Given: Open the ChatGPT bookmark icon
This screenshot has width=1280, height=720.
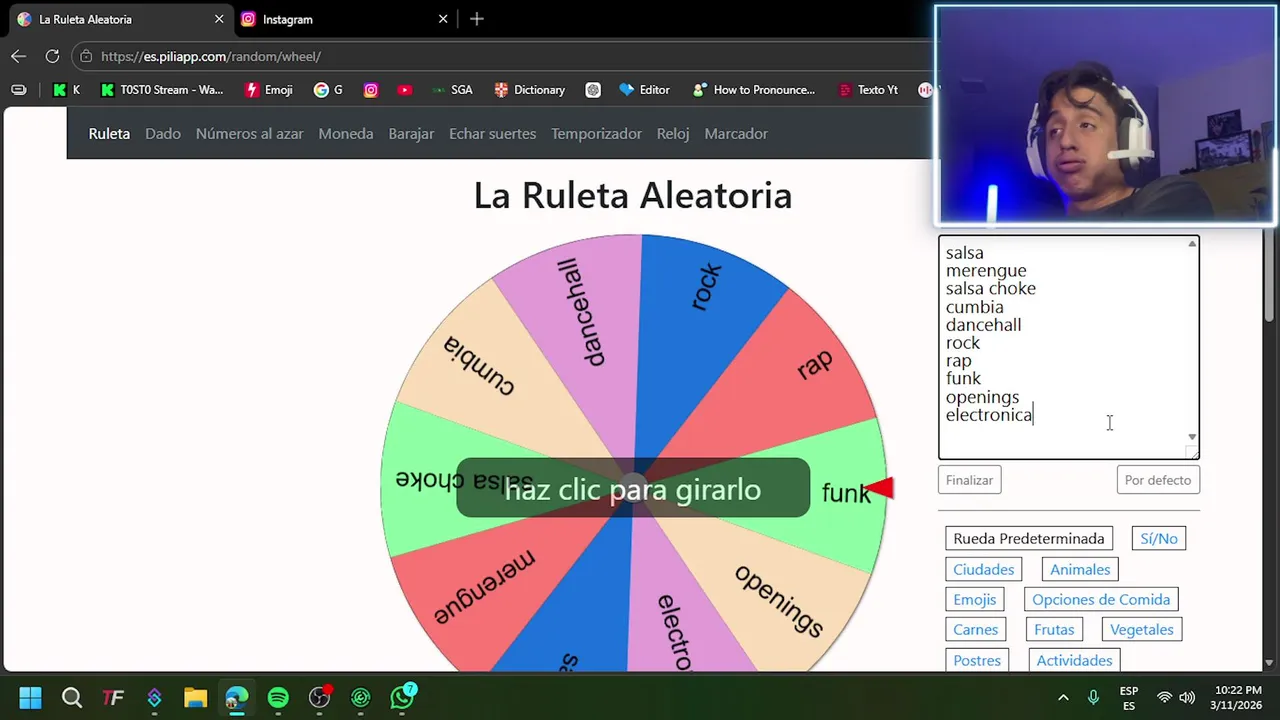Looking at the screenshot, I should (x=593, y=90).
